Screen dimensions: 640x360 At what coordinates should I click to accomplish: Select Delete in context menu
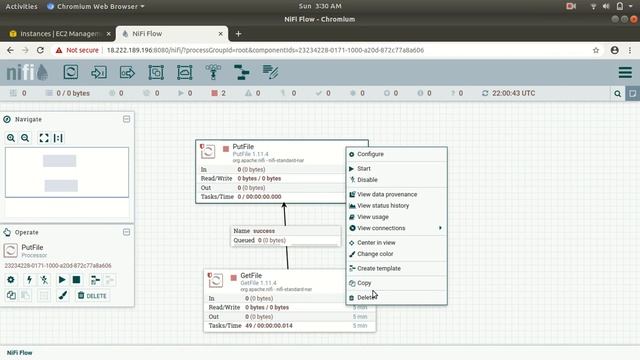point(396,298)
